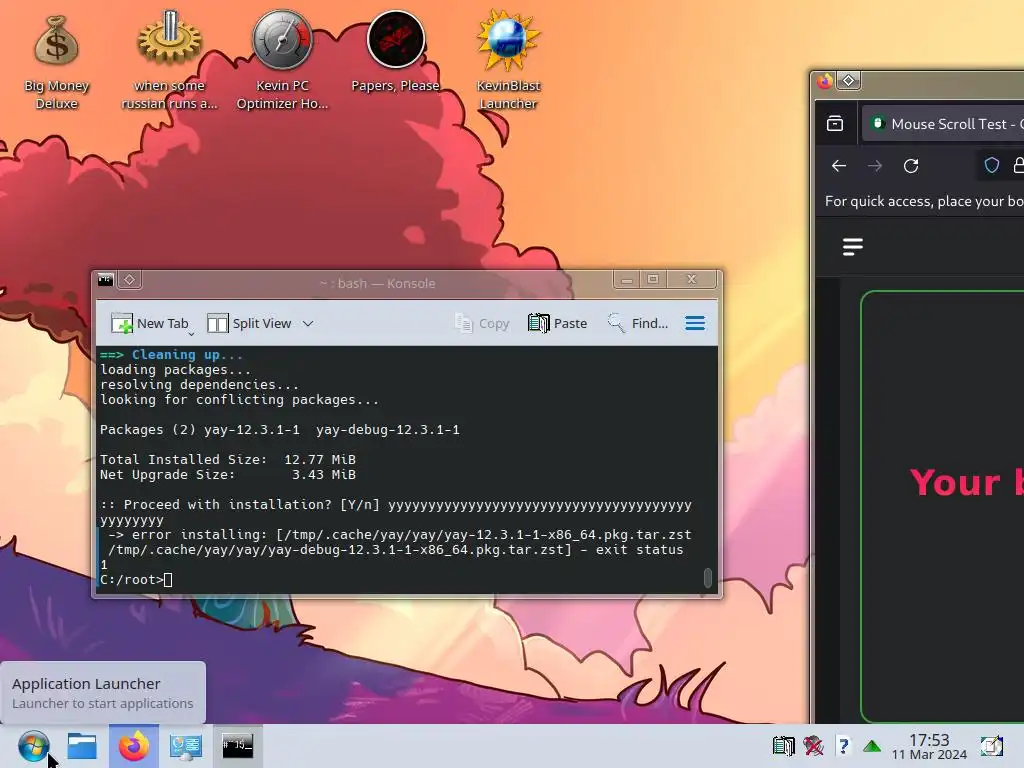1024x768 pixels.
Task: Open Firefox tab list view button
Action: (835, 123)
